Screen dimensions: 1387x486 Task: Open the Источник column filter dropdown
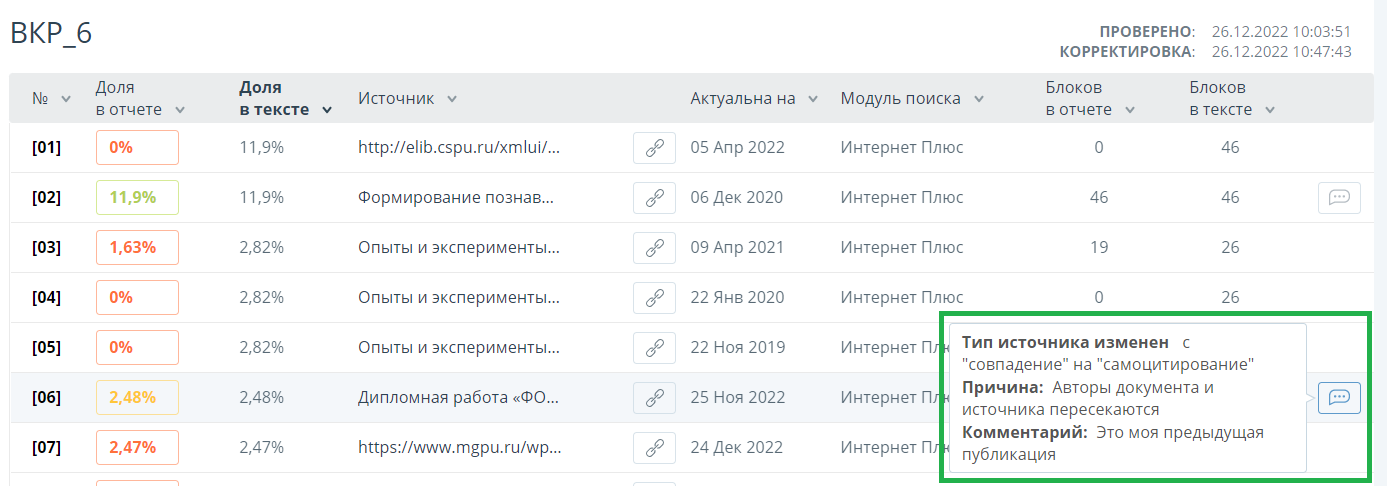[452, 99]
